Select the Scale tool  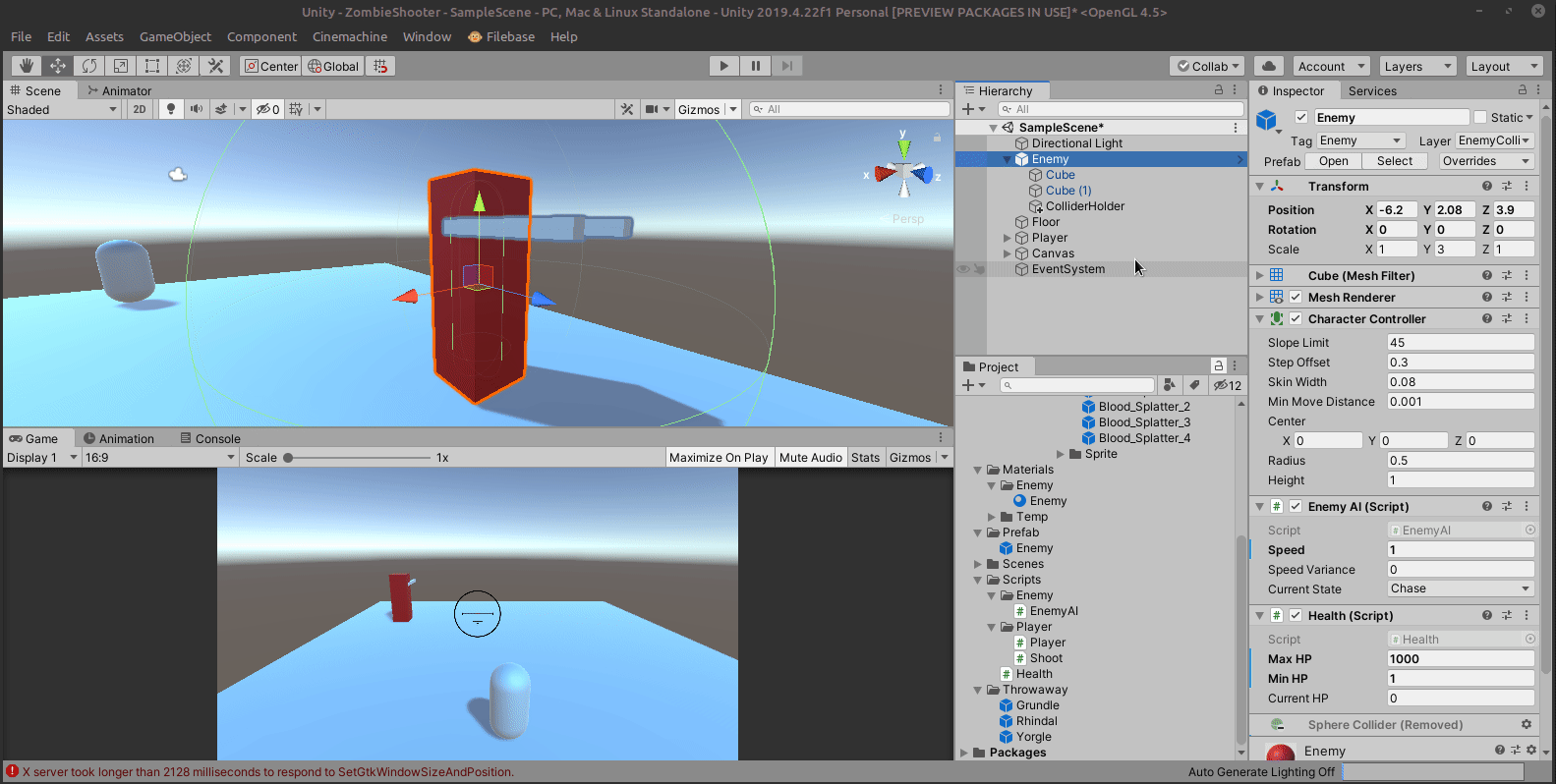[x=121, y=66]
